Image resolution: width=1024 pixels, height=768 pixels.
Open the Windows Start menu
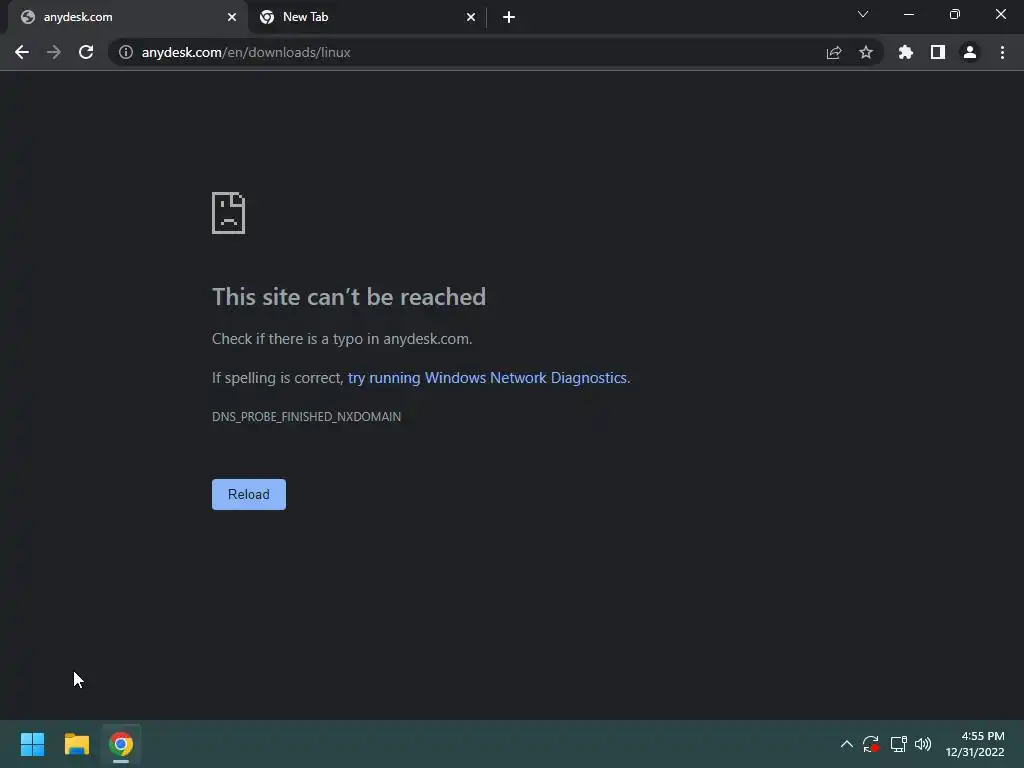(32, 744)
